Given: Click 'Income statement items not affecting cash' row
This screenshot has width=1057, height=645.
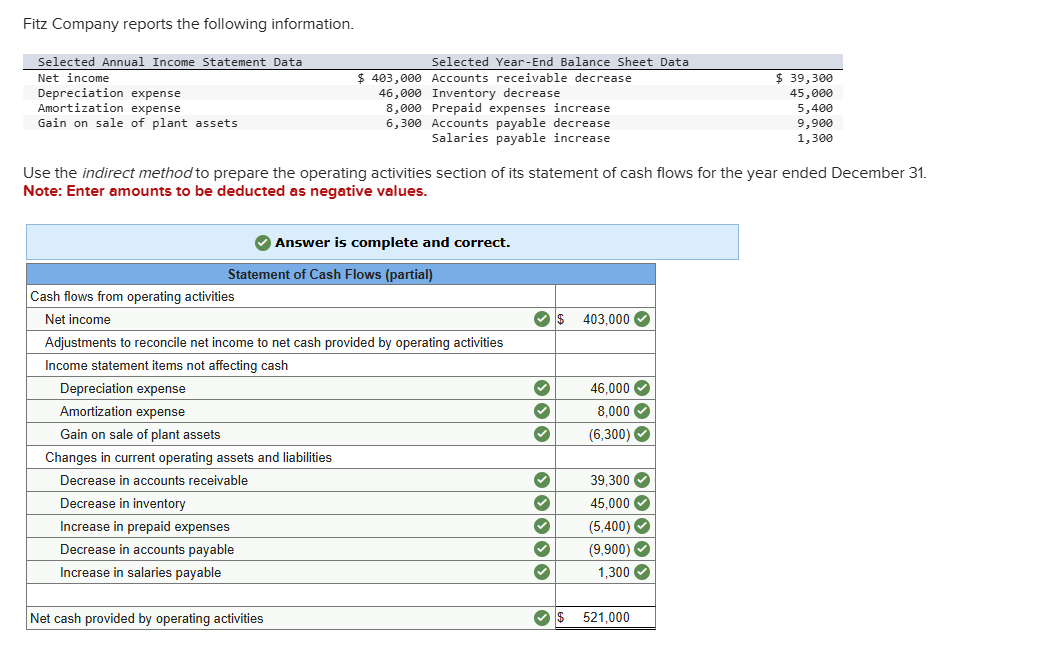Looking at the screenshot, I should (x=167, y=365).
